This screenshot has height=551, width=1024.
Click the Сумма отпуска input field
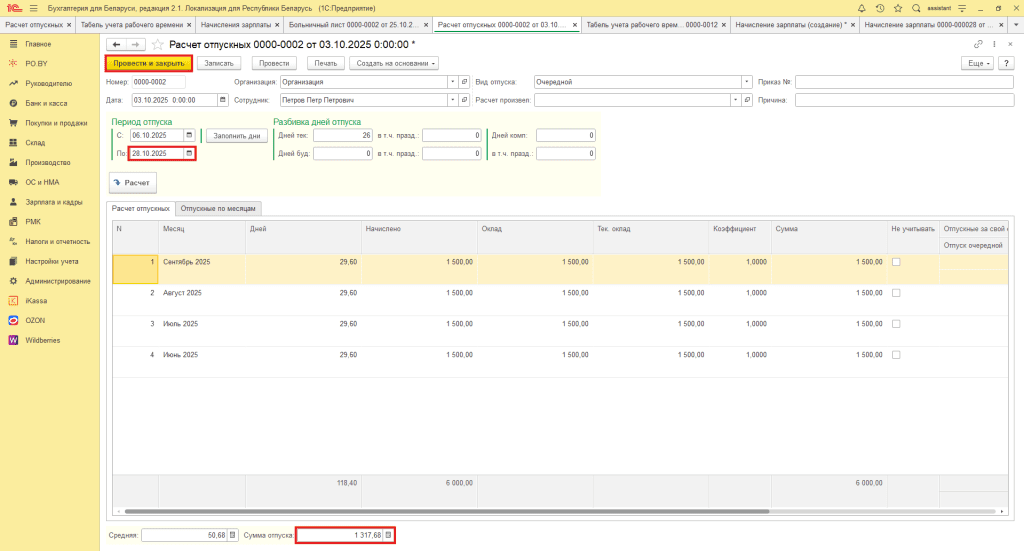(339, 535)
